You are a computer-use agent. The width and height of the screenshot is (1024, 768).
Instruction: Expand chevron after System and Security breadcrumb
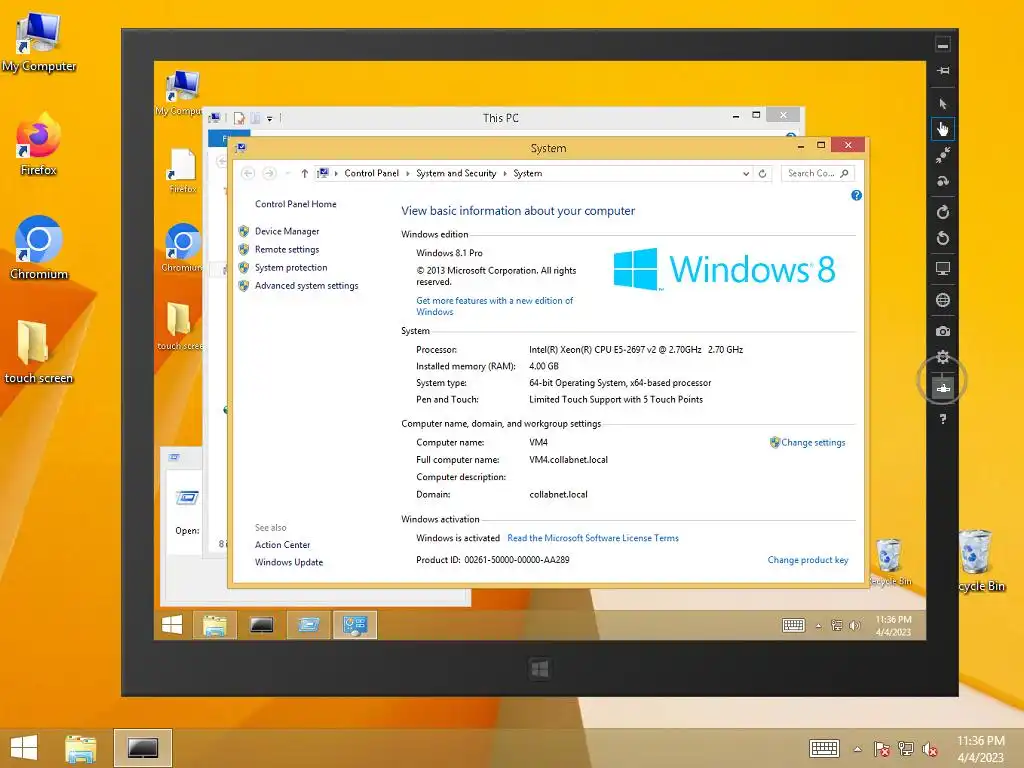point(505,173)
